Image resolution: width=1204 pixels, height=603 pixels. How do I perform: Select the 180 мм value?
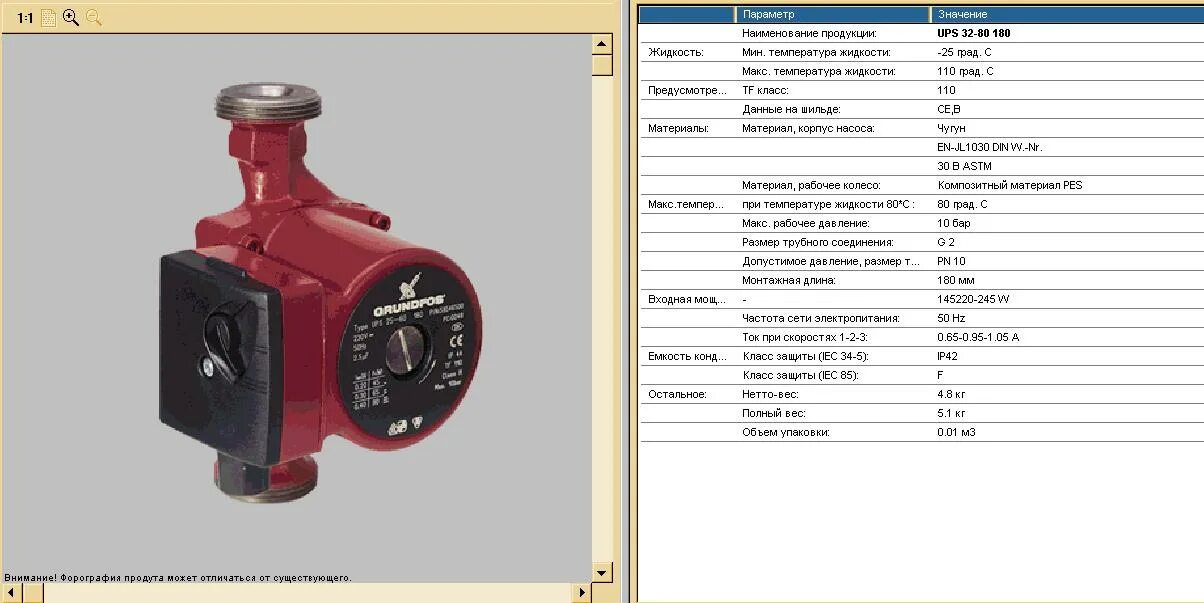tap(956, 280)
